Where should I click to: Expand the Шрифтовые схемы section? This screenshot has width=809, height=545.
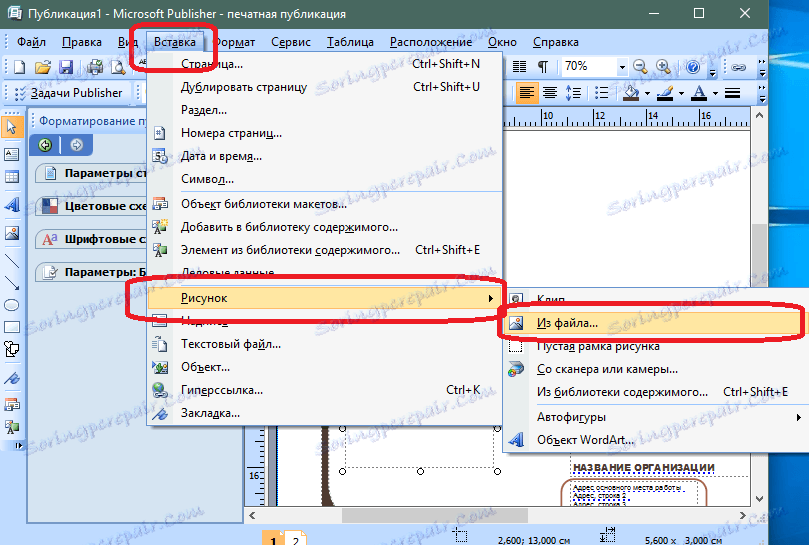coord(91,239)
